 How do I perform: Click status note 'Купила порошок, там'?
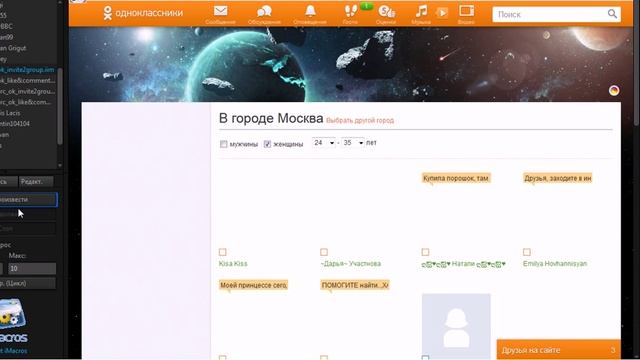[x=456, y=178]
